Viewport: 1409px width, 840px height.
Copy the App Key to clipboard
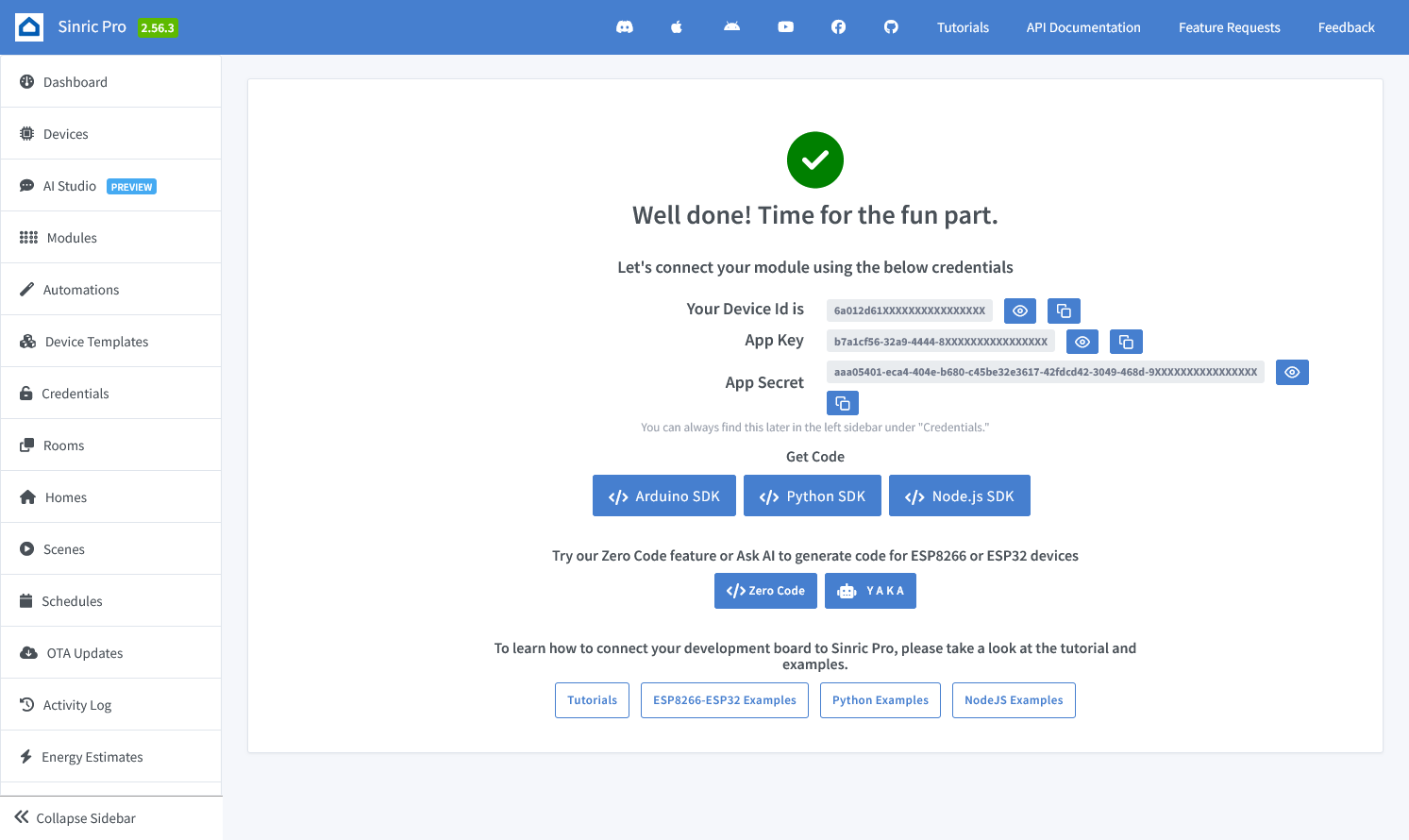coord(1126,342)
